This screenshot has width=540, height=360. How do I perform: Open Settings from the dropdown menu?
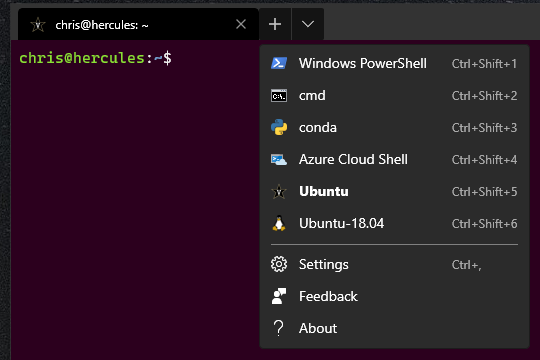(x=394, y=264)
